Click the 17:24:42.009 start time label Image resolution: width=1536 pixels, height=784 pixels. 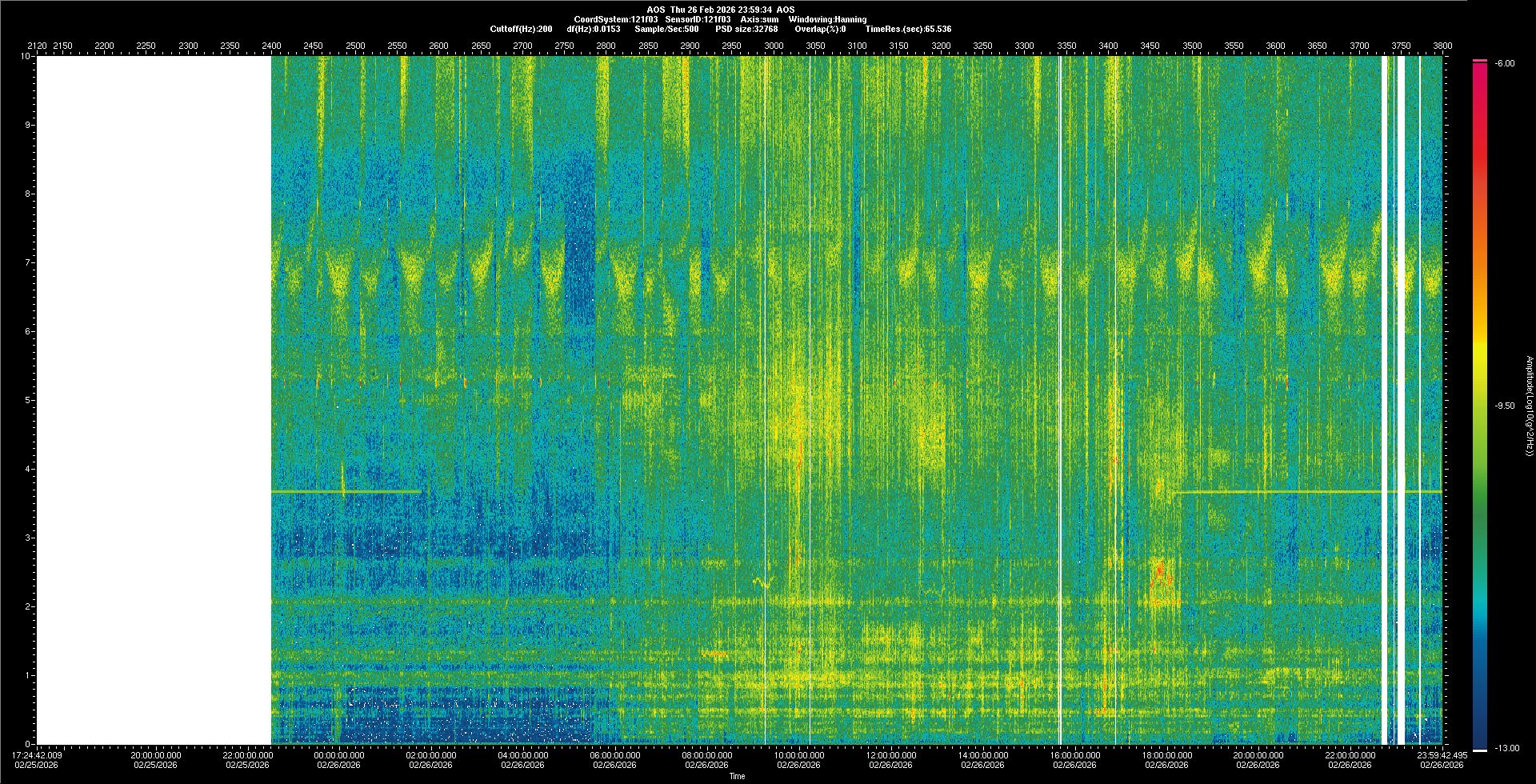point(38,755)
